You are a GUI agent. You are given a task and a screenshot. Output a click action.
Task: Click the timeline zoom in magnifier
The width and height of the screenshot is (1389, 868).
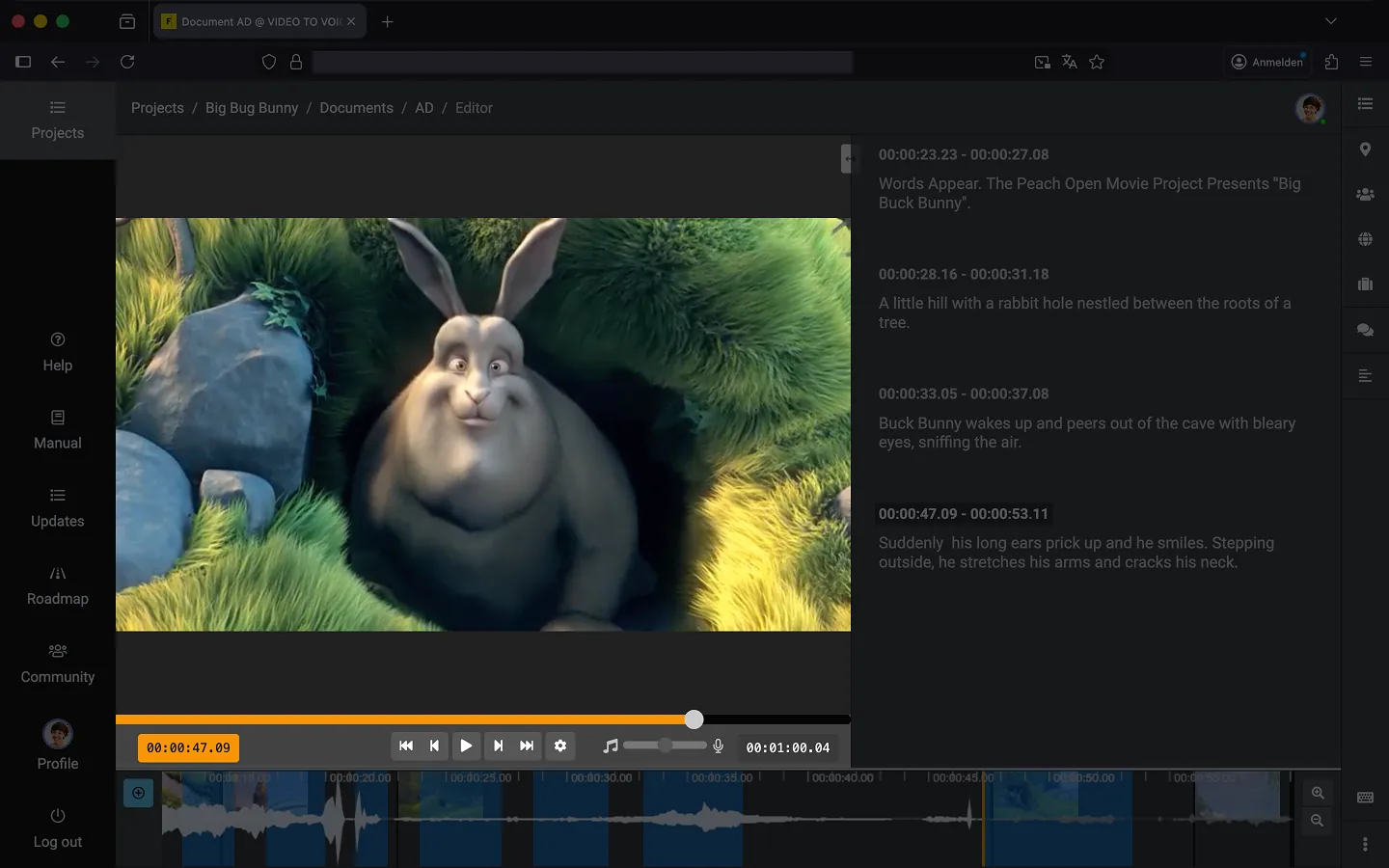point(1318,793)
